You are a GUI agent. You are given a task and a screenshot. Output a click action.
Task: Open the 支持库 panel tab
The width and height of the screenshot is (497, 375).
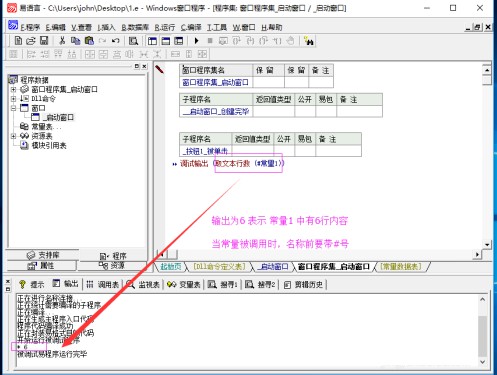(x=43, y=255)
